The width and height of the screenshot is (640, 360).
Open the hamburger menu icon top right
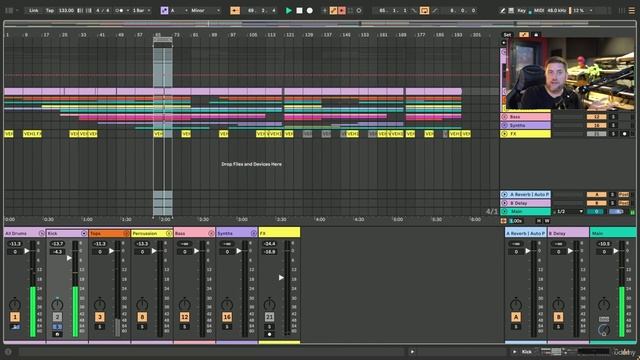pyautogui.click(x=631, y=11)
